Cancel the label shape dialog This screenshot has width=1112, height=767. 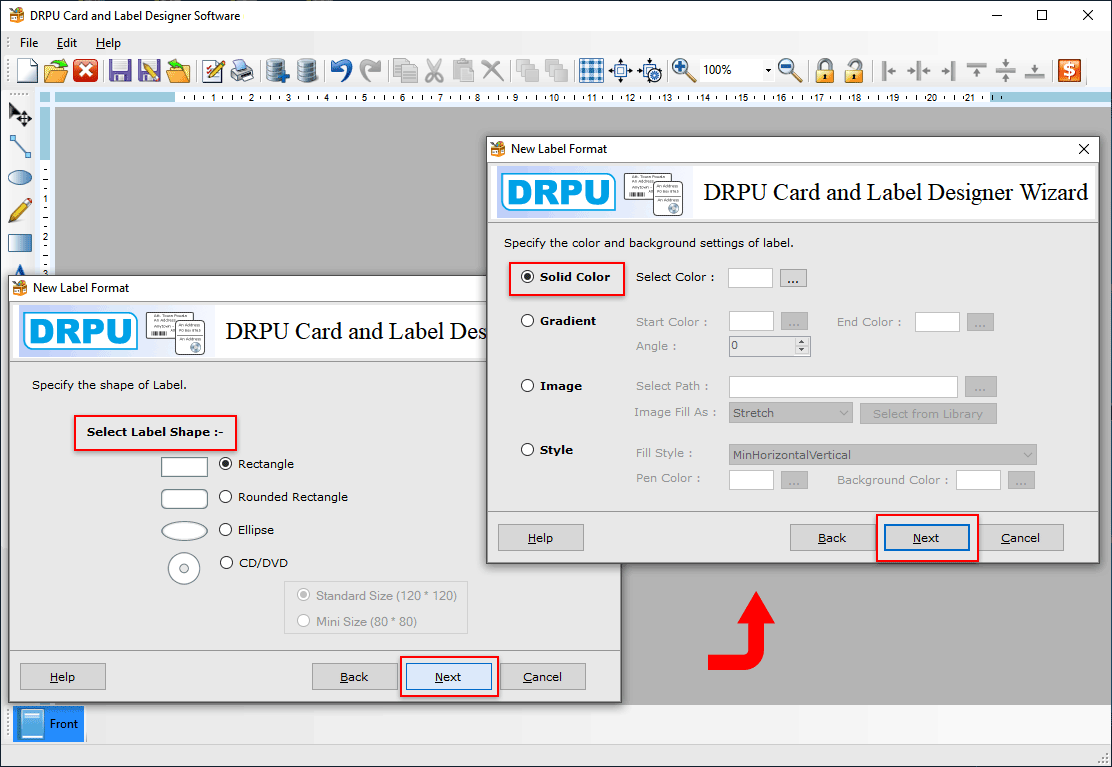point(543,677)
